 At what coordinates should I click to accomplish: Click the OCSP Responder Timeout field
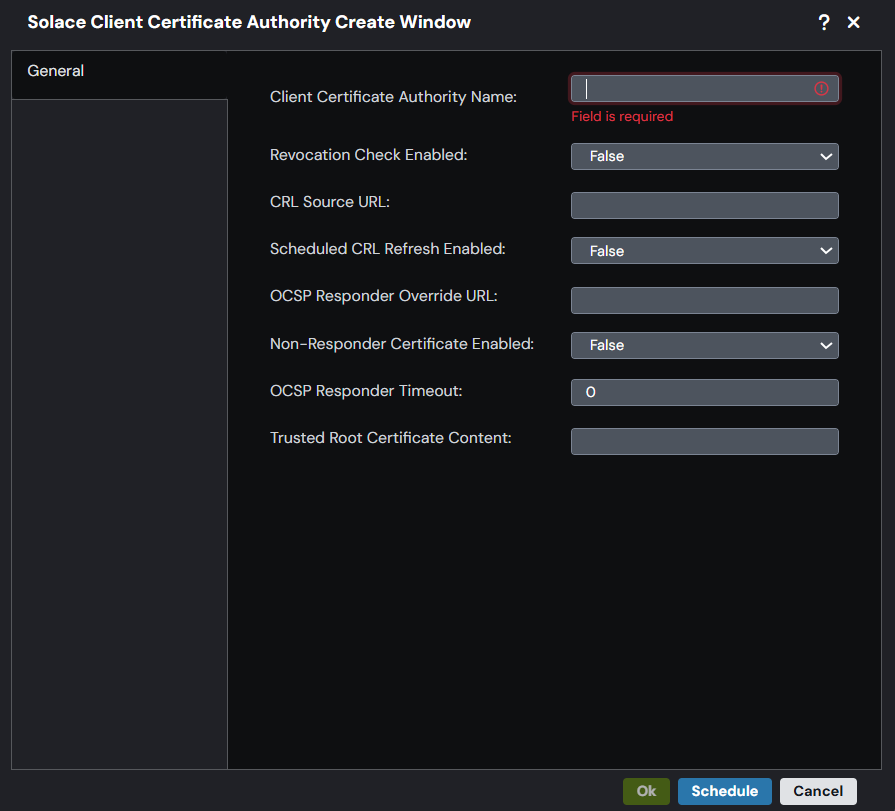point(704,392)
